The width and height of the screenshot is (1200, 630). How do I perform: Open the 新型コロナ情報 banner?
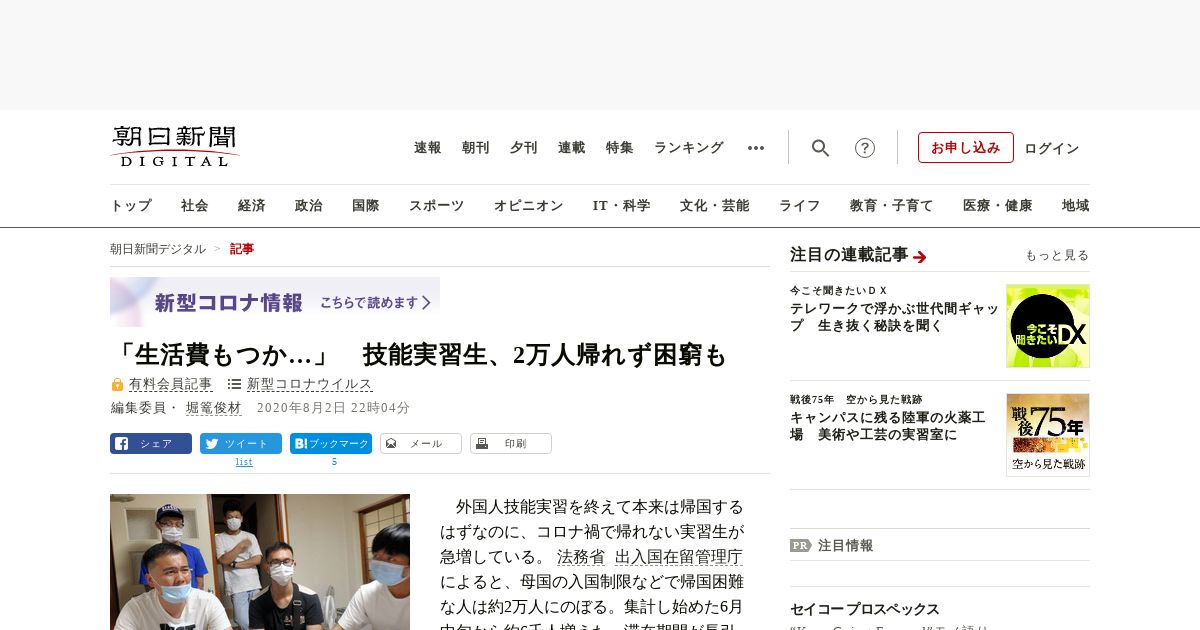[x=275, y=302]
